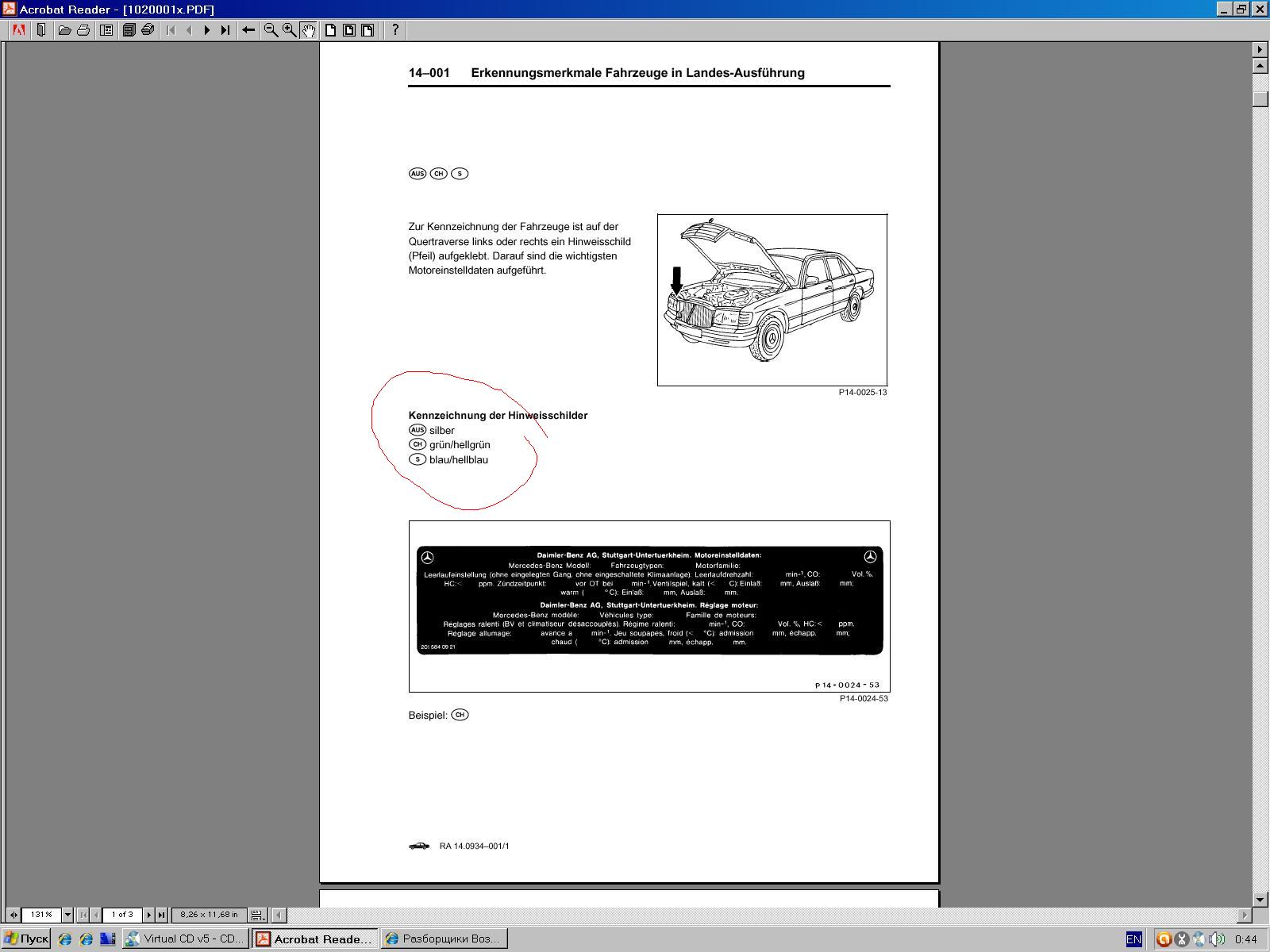Minimize the Acrobat Reader window
The height and width of the screenshot is (952, 1270).
pyautogui.click(x=1224, y=10)
